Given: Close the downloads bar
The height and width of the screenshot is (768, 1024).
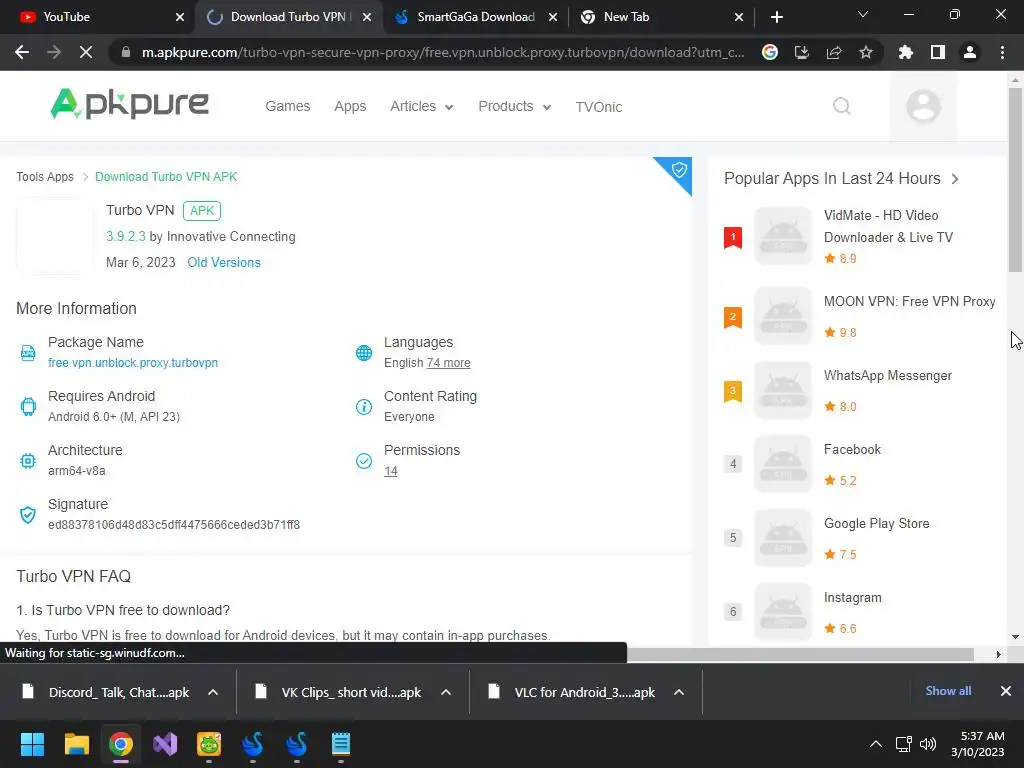Looking at the screenshot, I should (x=1006, y=691).
